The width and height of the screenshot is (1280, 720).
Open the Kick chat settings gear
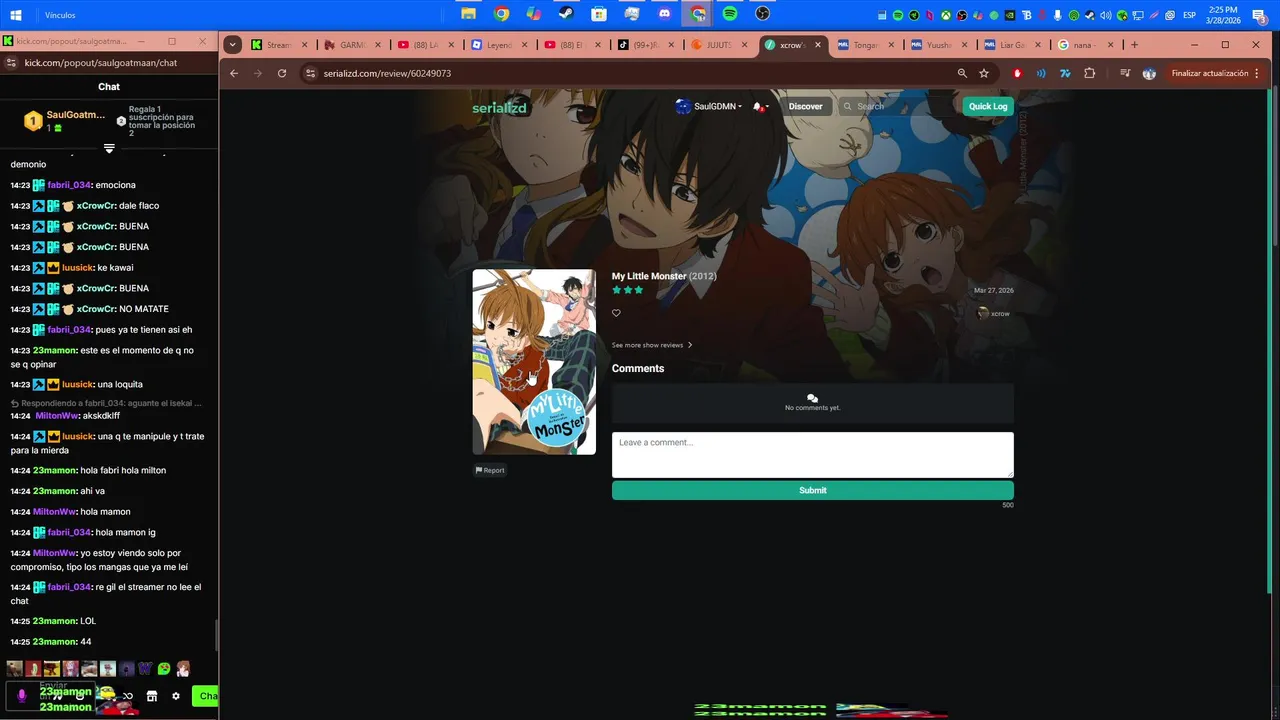pyautogui.click(x=176, y=696)
